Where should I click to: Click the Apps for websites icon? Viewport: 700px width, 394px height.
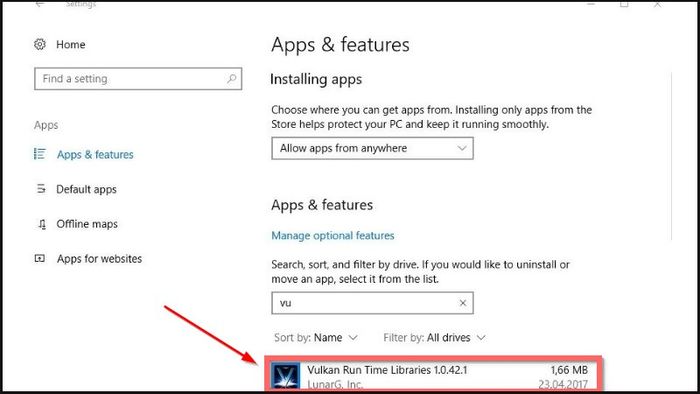coord(40,258)
